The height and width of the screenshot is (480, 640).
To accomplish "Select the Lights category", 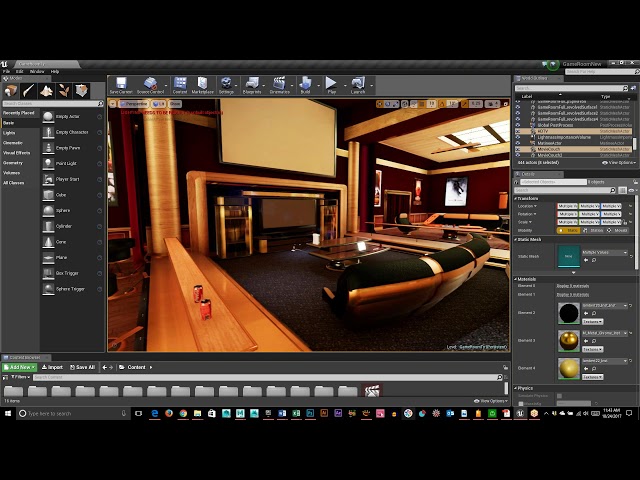I will coord(9,133).
